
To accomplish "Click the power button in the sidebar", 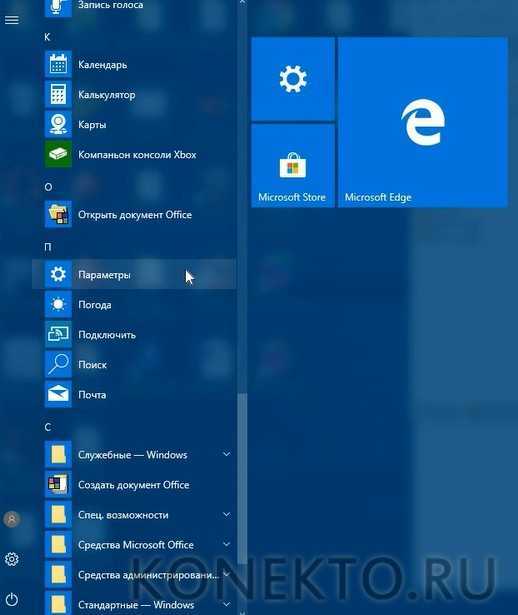I will pos(12,599).
